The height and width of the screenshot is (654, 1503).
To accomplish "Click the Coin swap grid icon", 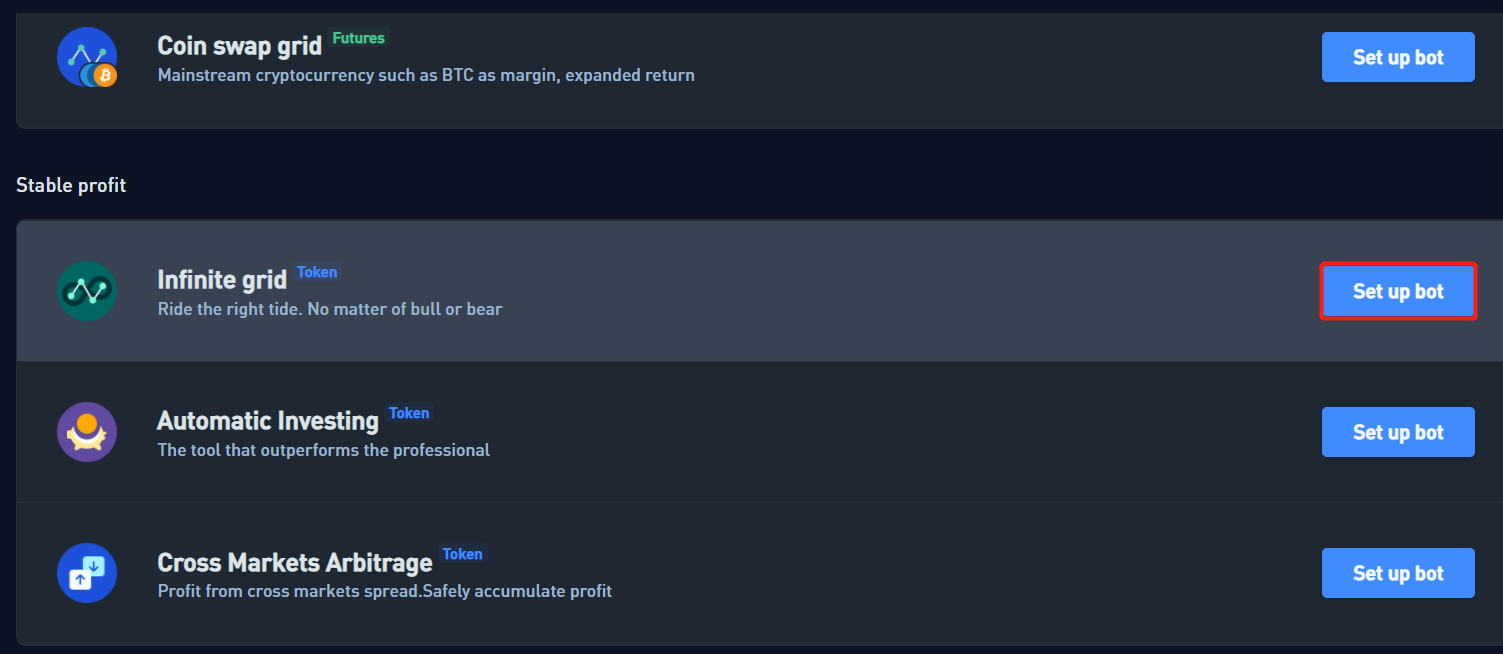I will click(87, 58).
